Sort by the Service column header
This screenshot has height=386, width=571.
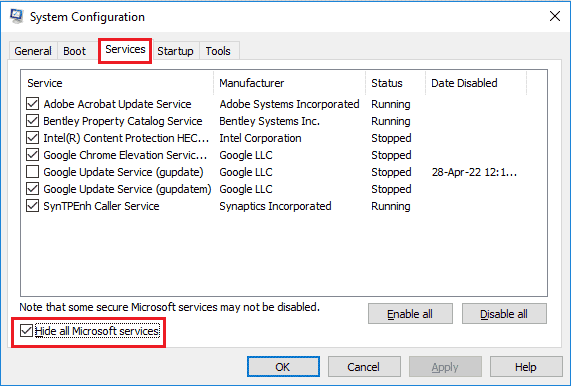click(117, 83)
